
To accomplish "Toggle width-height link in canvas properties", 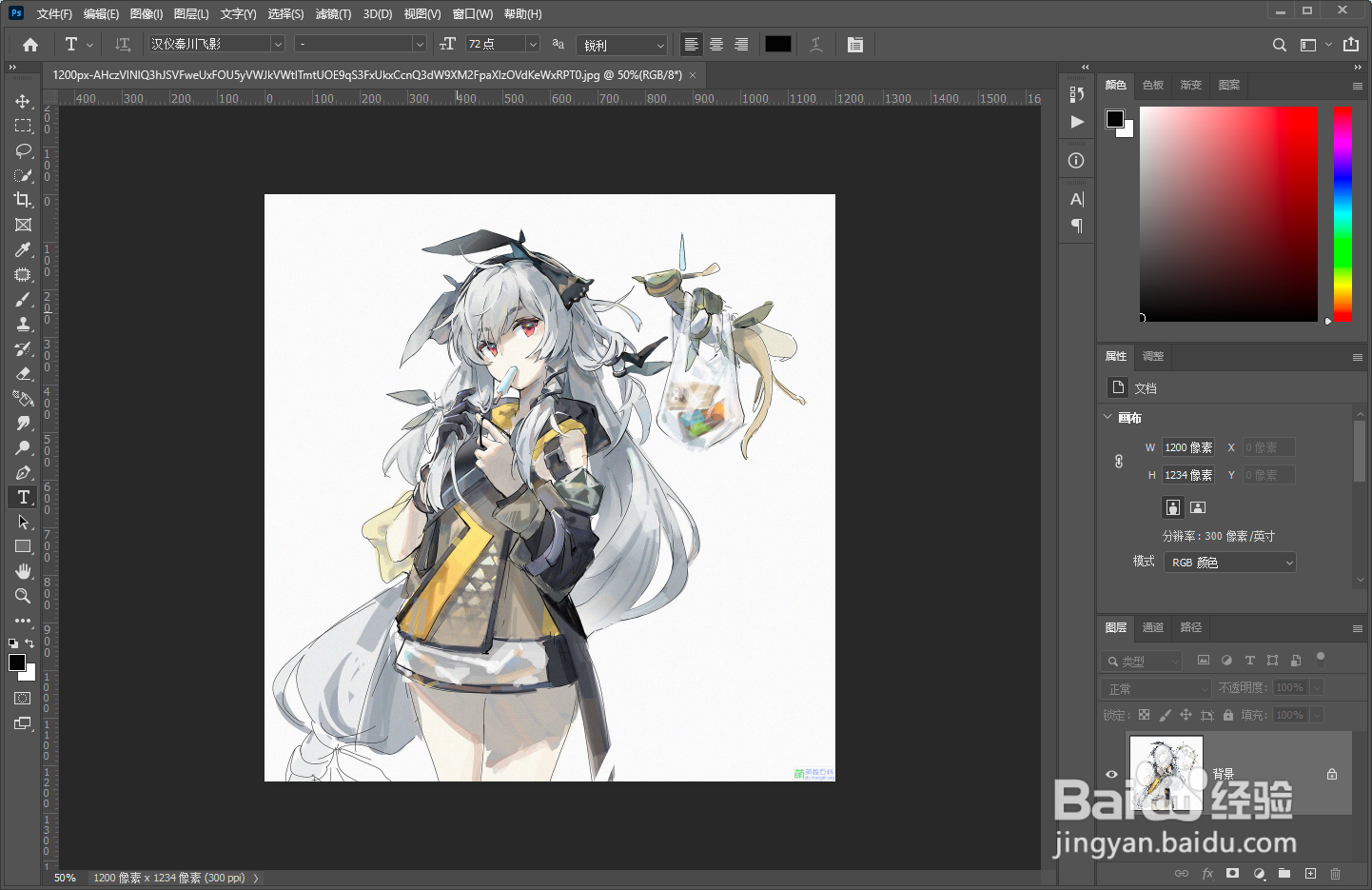I will (x=1119, y=461).
